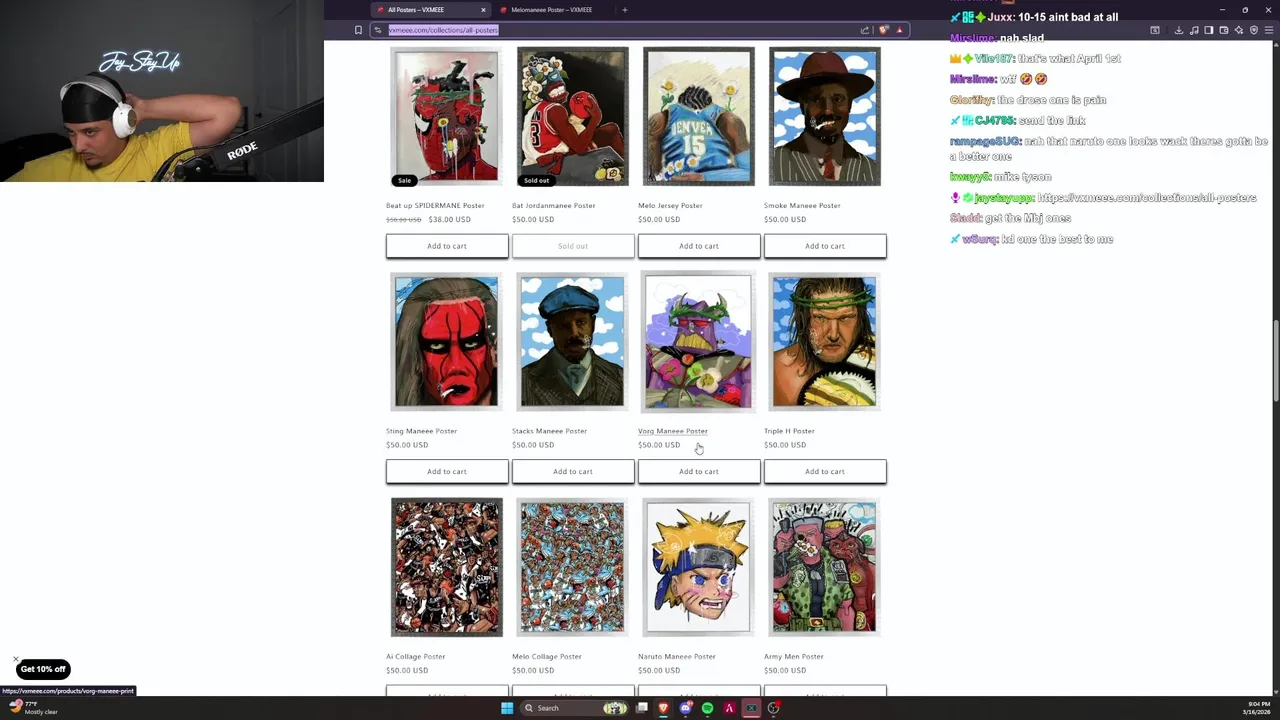Toggle Brave sidebar panel icon
The image size is (1280, 720).
click(x=1209, y=30)
